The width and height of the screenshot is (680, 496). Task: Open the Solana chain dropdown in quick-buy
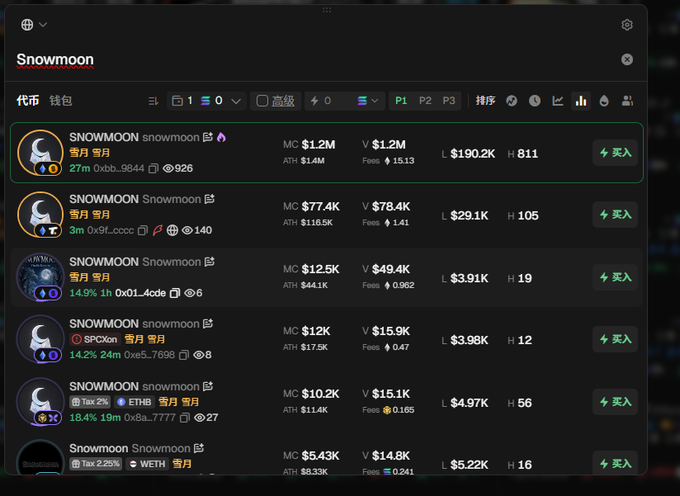pyautogui.click(x=368, y=101)
